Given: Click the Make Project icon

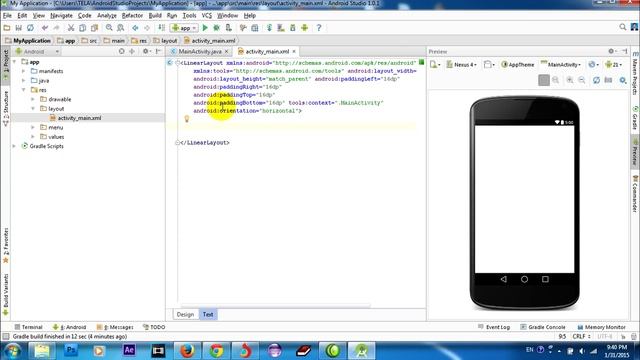Looking at the screenshot, I should pyautogui.click(x=162, y=28).
